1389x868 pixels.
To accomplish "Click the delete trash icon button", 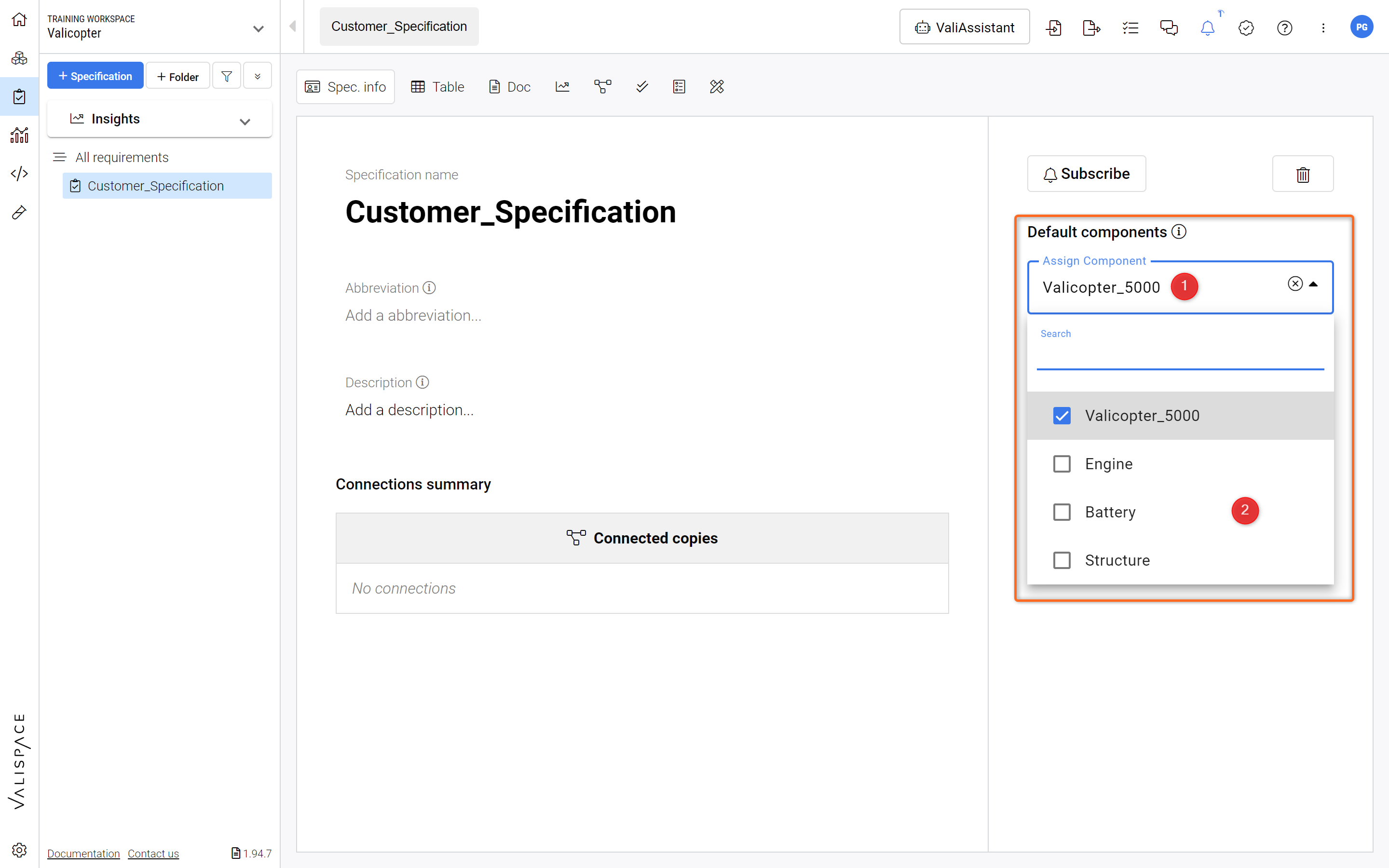I will click(1303, 174).
